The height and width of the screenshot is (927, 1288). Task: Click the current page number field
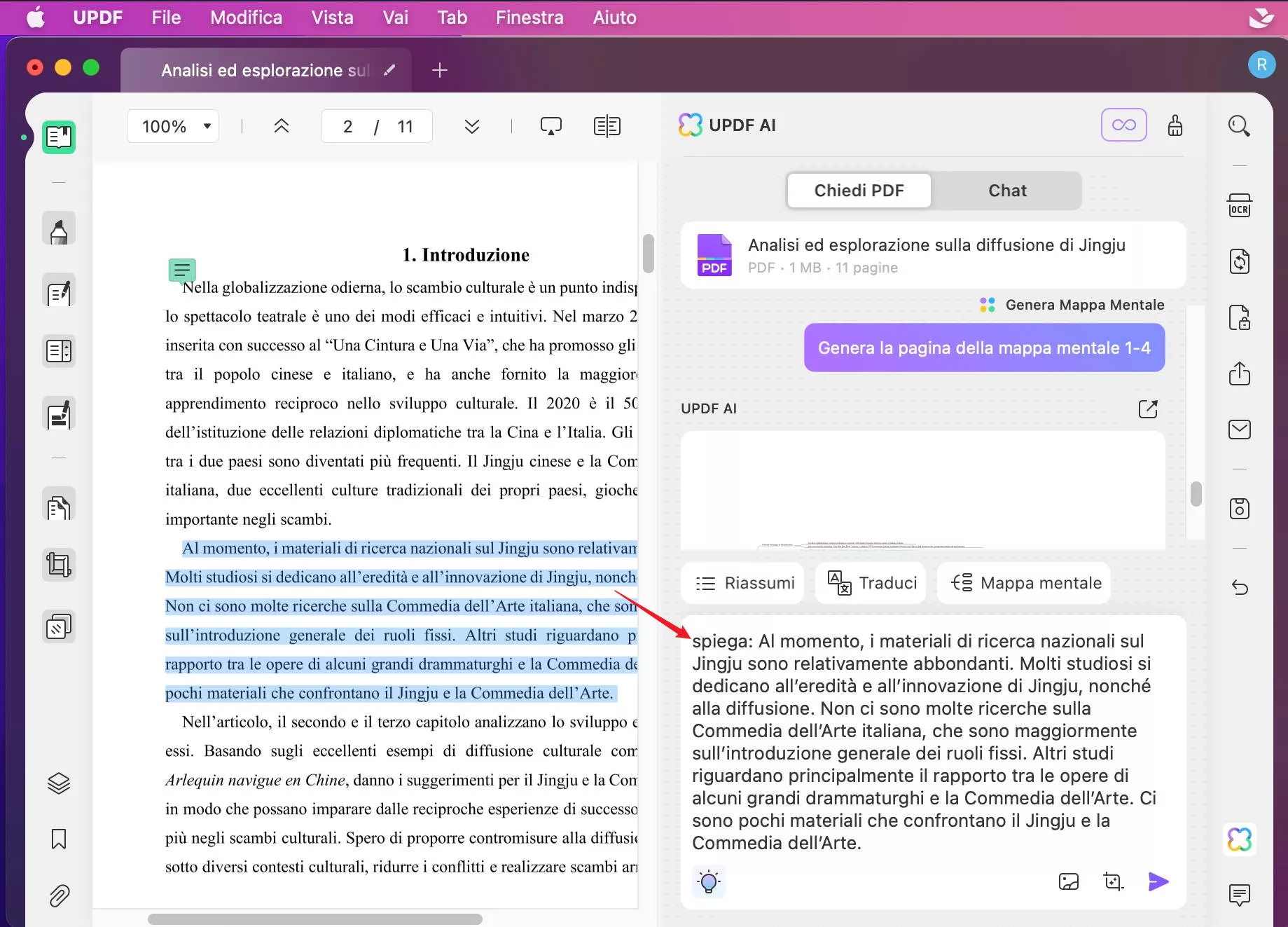[347, 126]
